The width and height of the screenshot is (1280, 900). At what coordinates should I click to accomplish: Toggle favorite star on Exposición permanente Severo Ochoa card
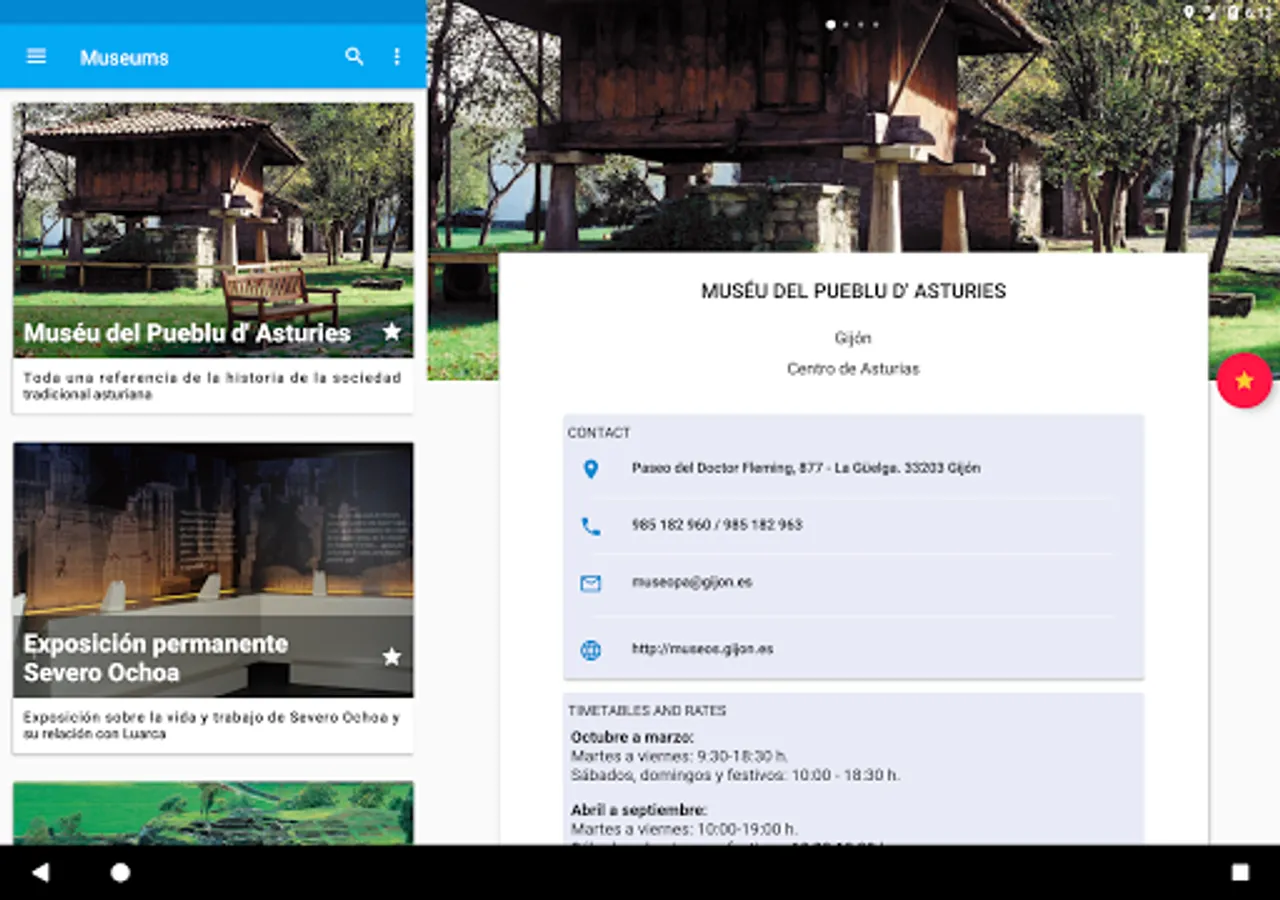(x=392, y=657)
